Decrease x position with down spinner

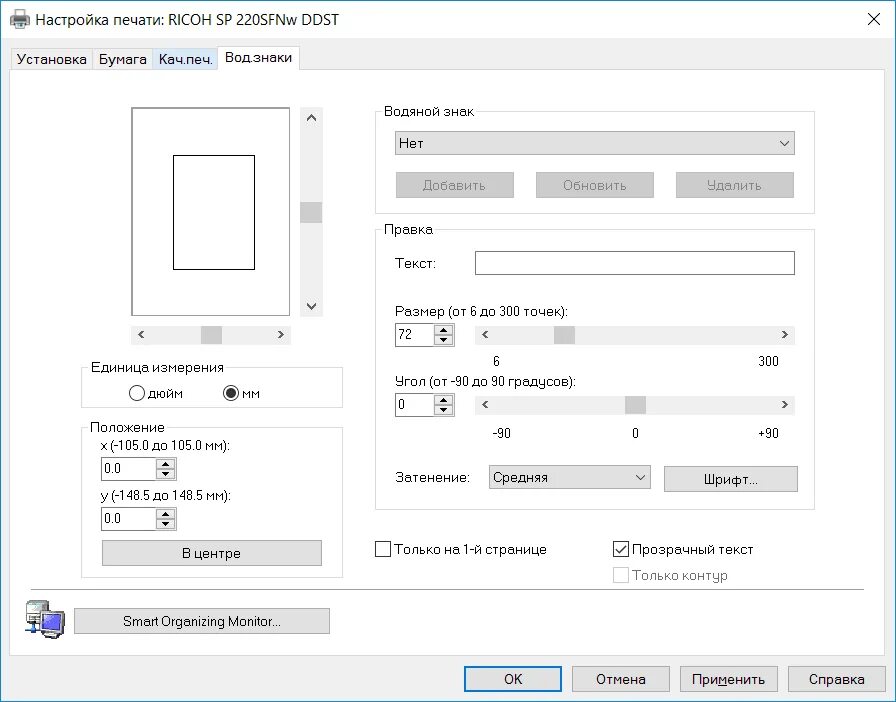point(166,474)
